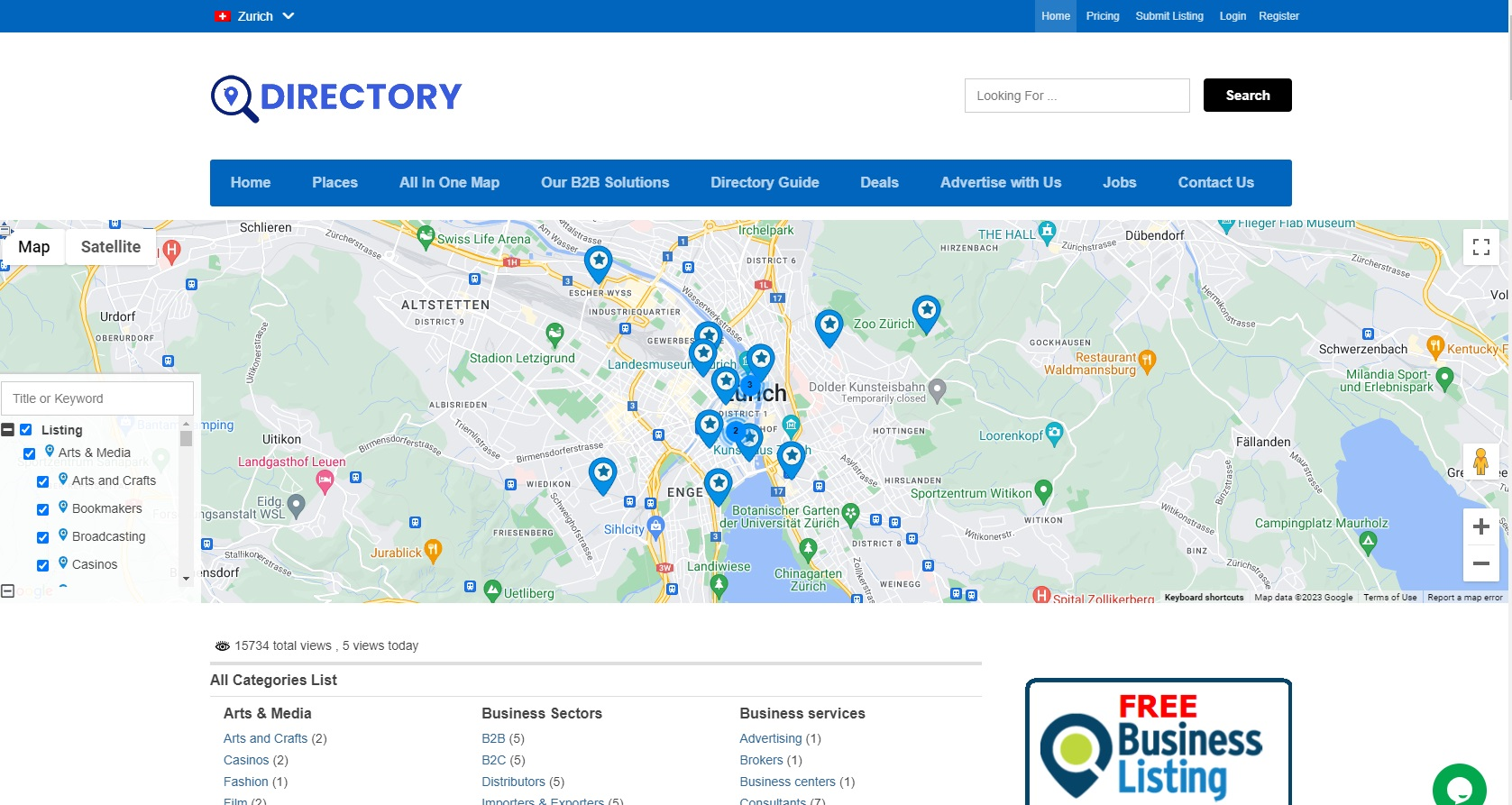Click the Sportzentrum Witikon pin
1512x805 pixels.
point(1043,491)
